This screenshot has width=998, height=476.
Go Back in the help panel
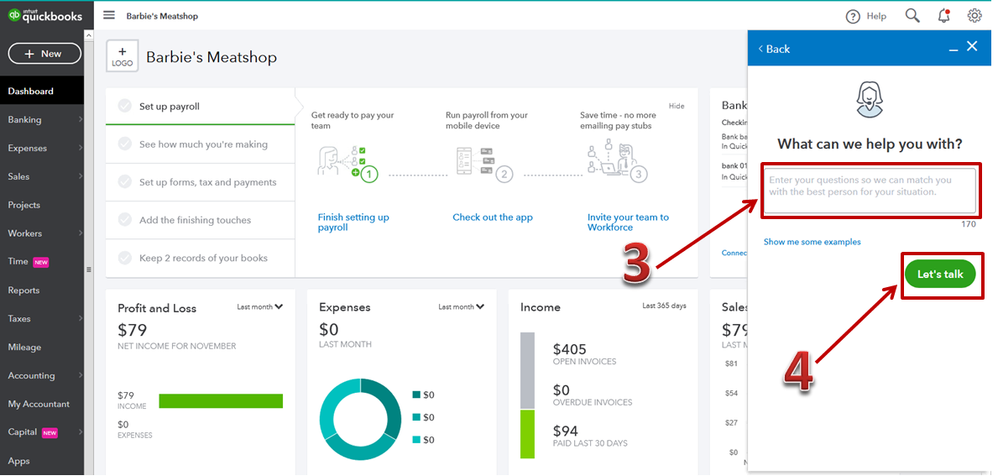tap(774, 49)
